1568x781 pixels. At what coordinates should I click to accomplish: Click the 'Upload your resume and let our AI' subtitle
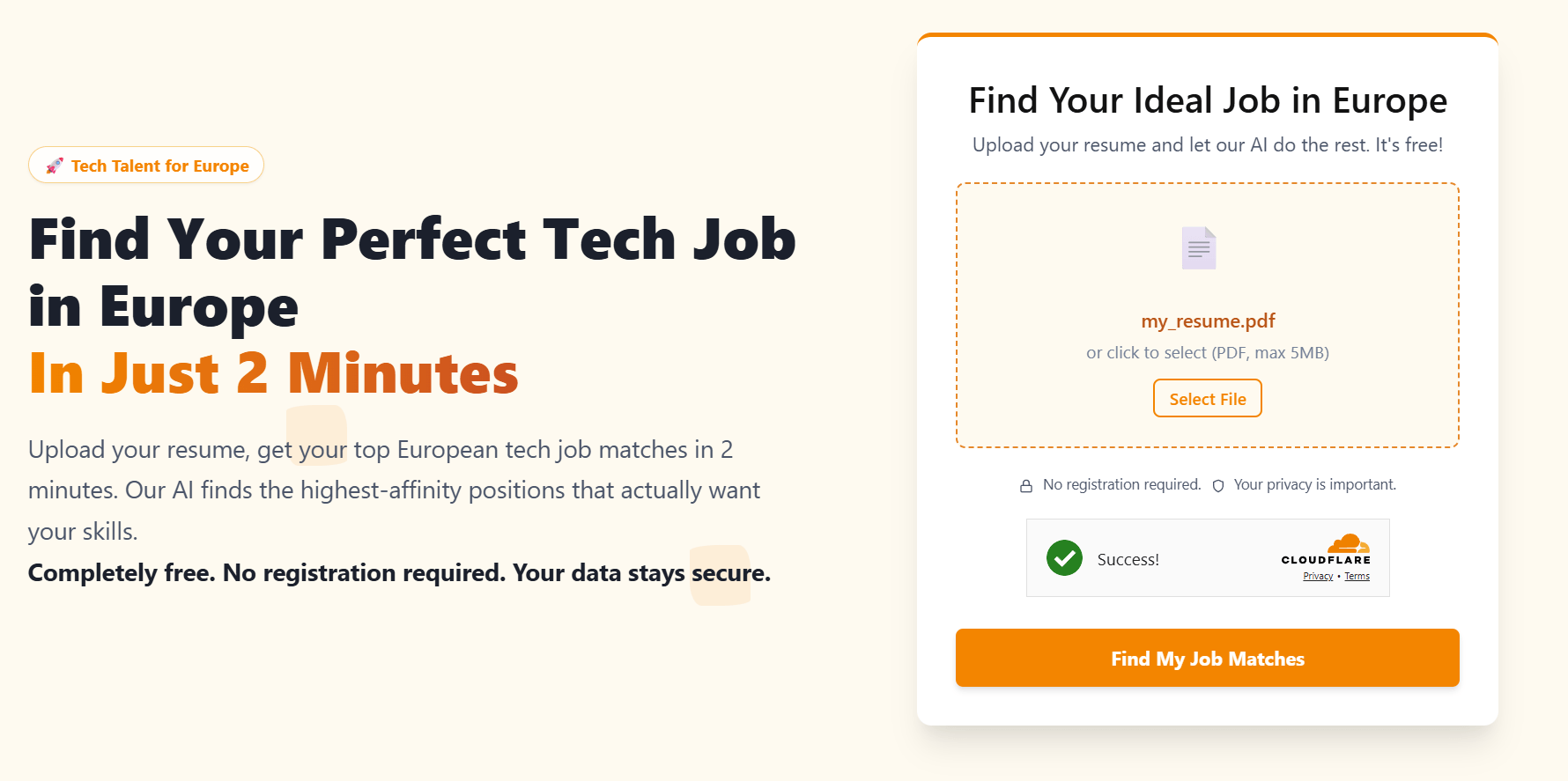pos(1207,145)
